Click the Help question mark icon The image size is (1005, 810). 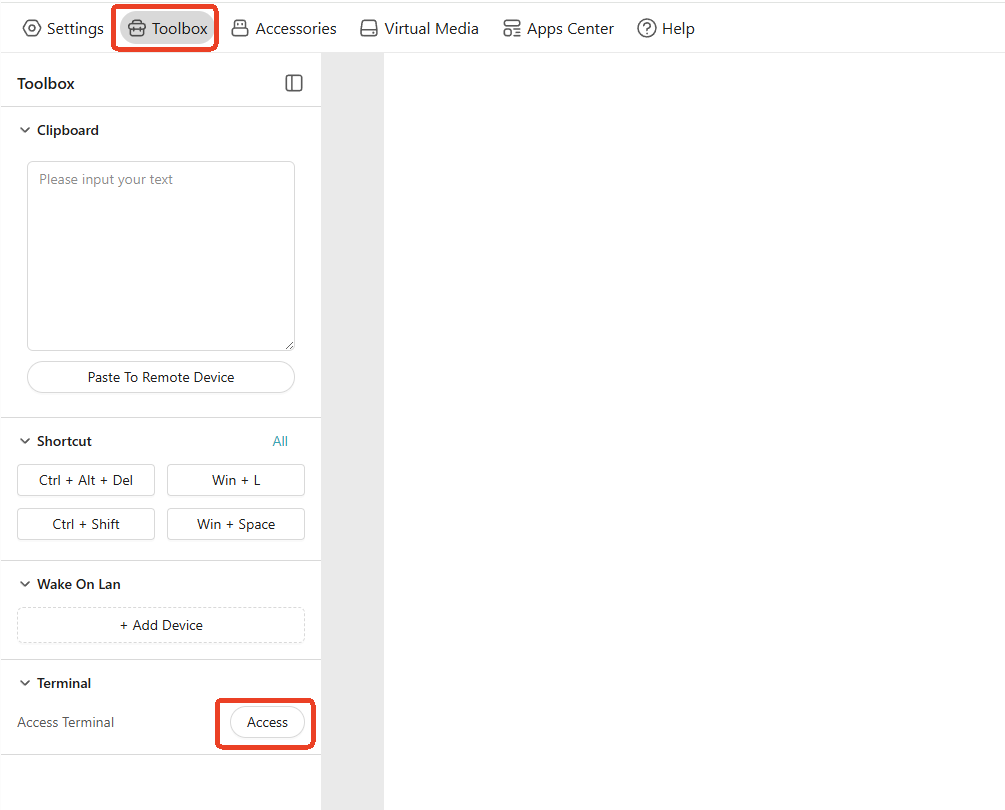click(x=646, y=28)
